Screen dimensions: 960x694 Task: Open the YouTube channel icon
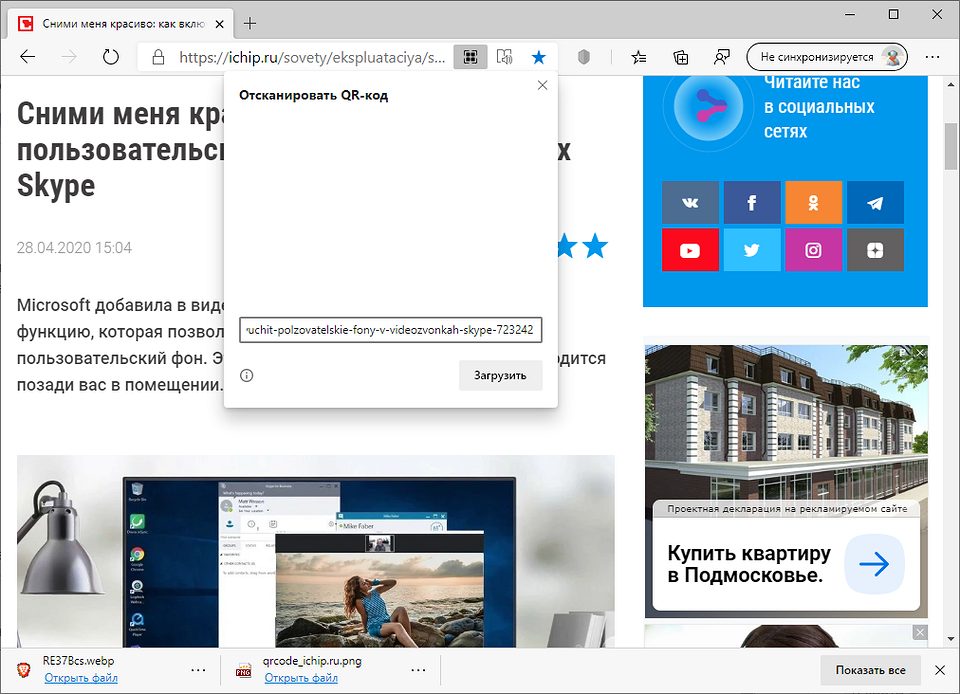point(690,250)
